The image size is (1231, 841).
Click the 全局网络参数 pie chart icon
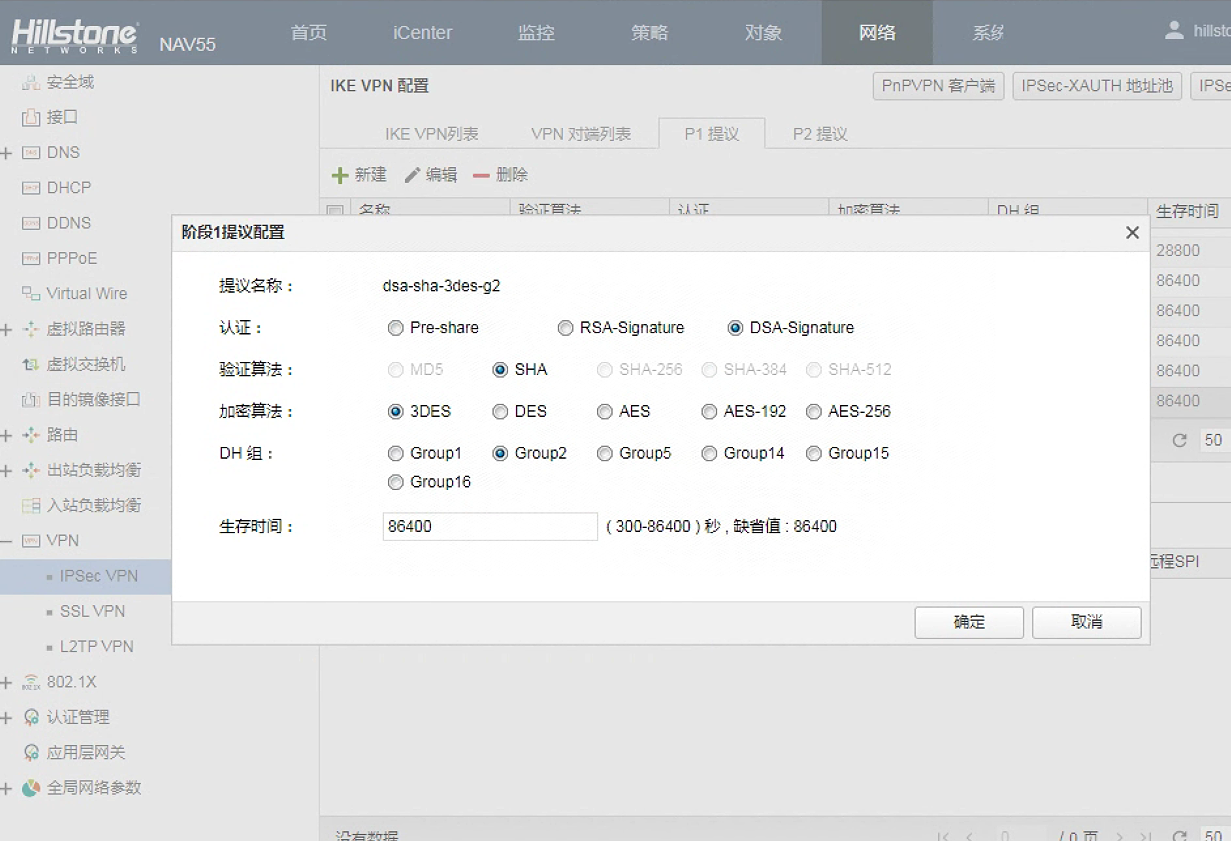click(31, 788)
